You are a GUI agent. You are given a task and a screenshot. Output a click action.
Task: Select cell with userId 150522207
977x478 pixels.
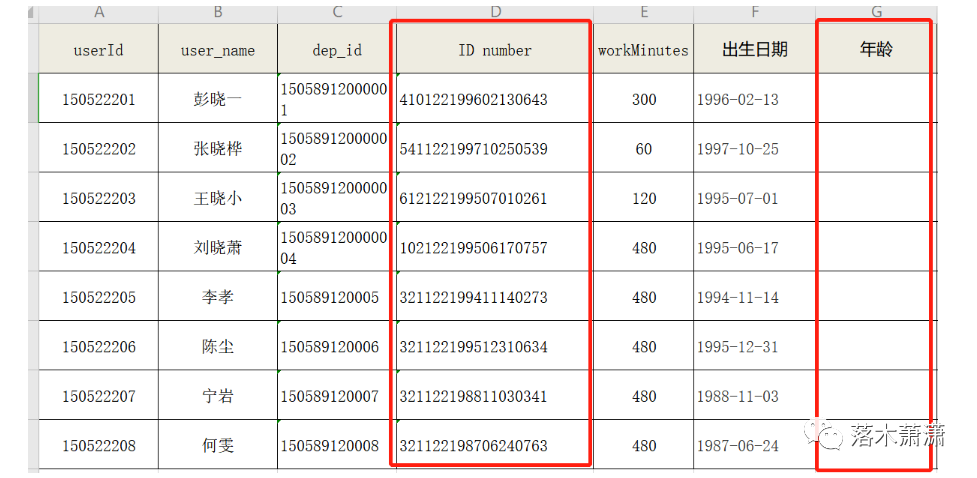click(98, 395)
